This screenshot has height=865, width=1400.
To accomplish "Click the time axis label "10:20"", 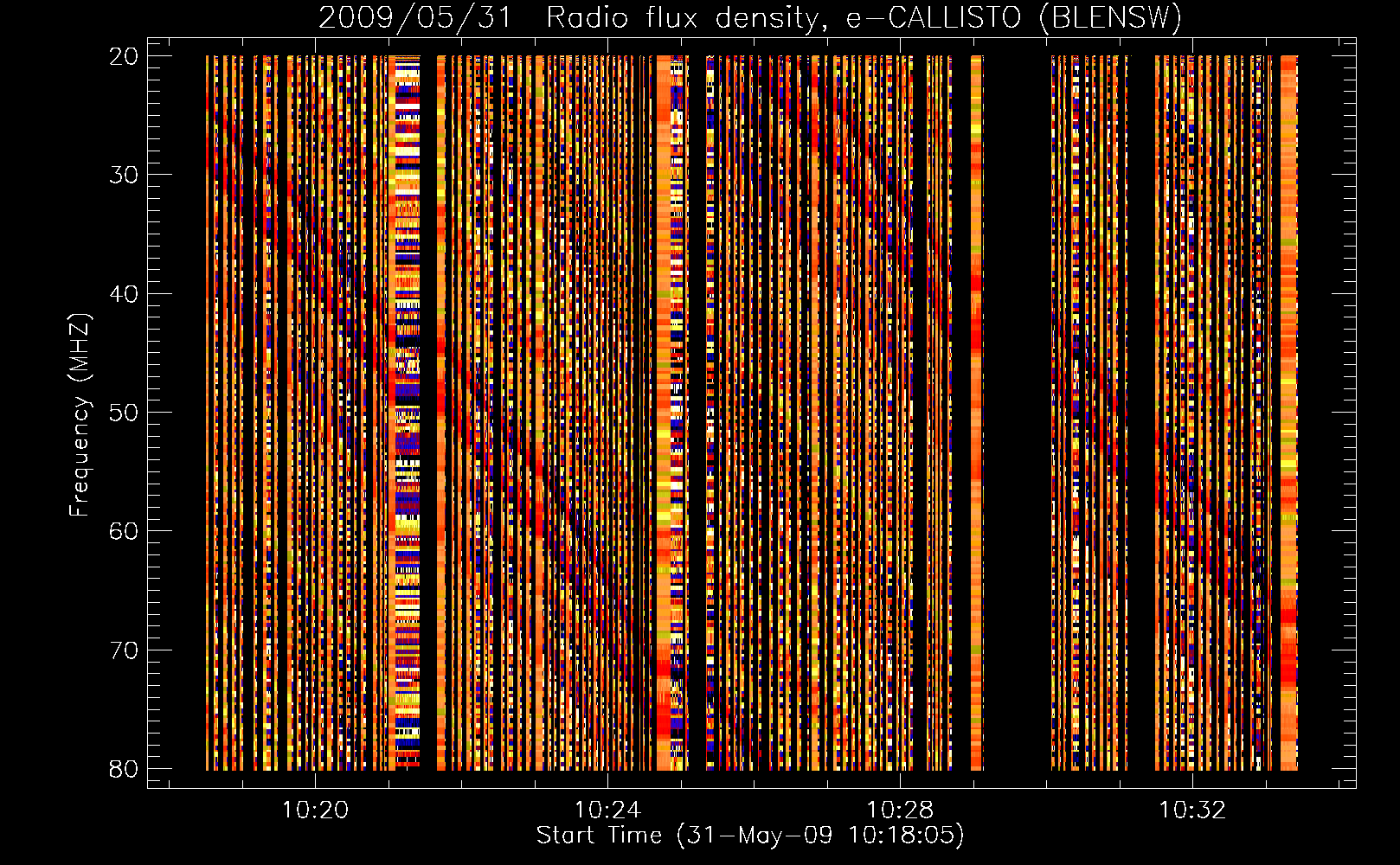I will tap(316, 811).
